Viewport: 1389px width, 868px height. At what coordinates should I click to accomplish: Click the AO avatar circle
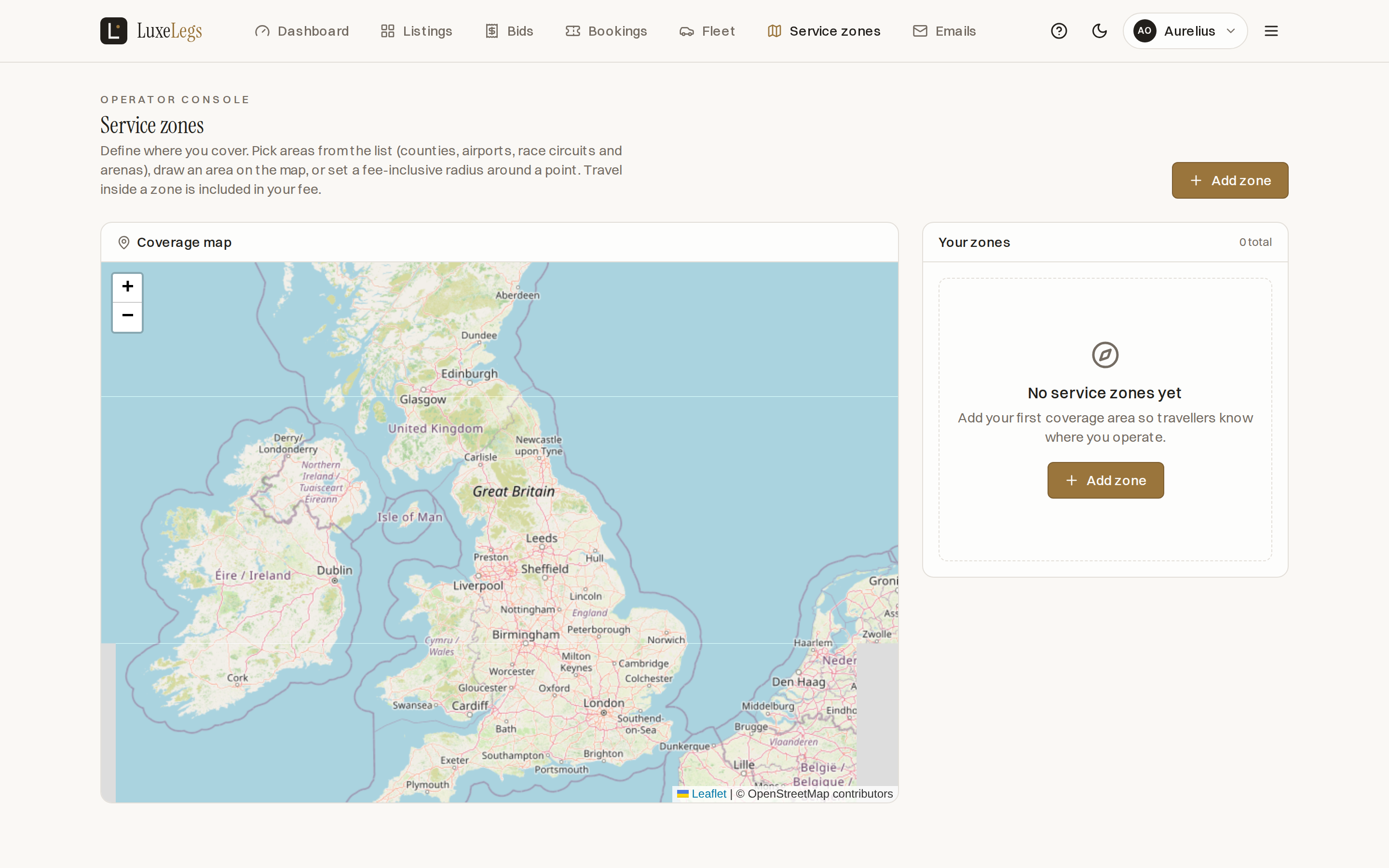(x=1144, y=31)
